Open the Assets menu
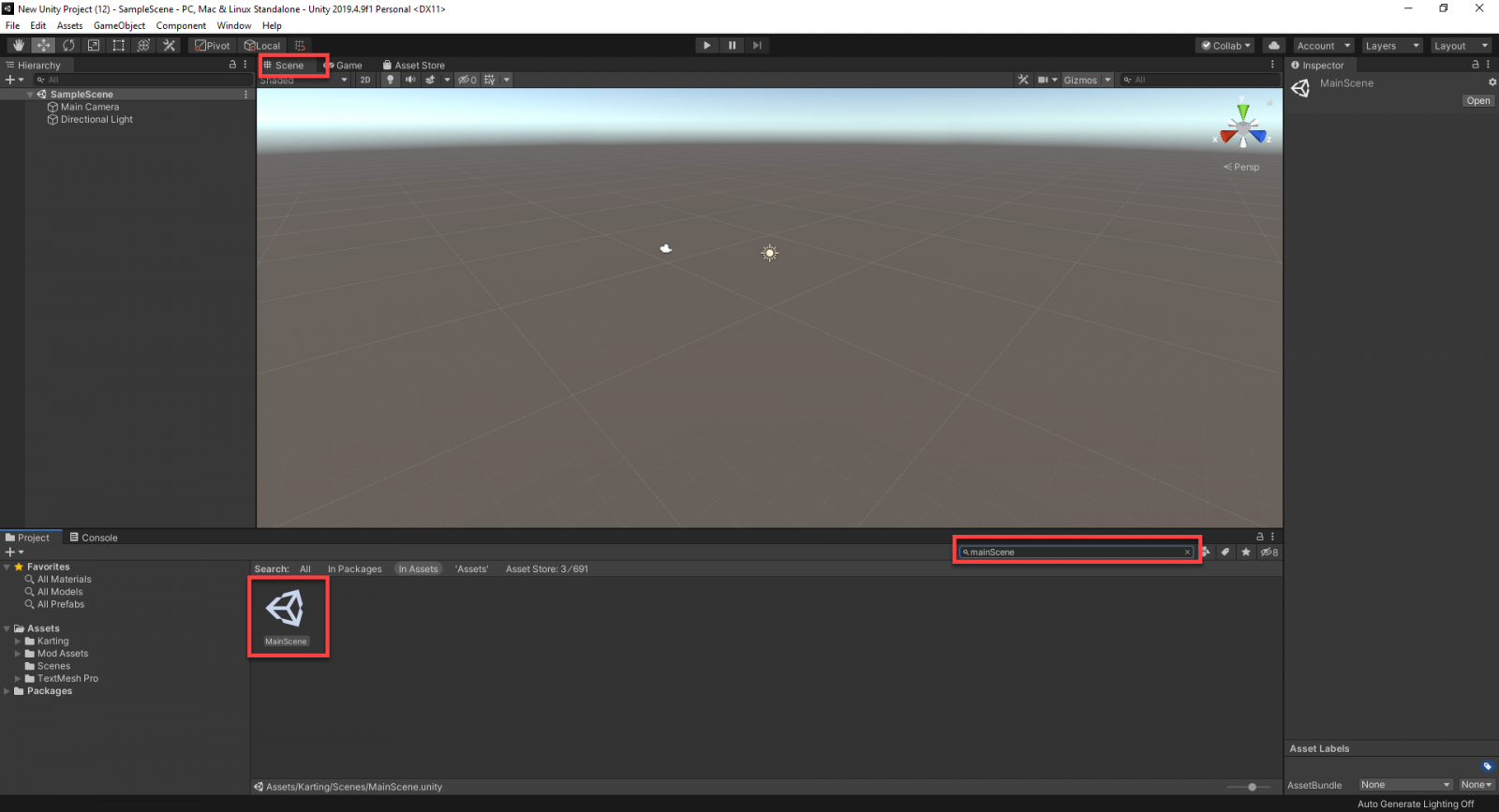 [69, 25]
